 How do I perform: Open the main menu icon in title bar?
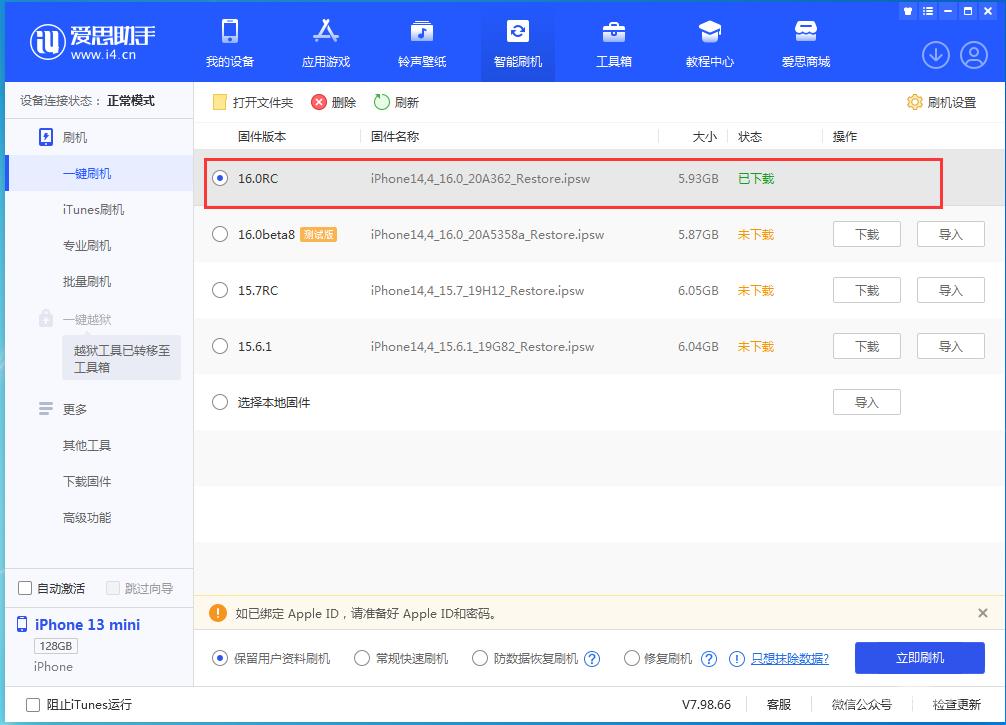(x=928, y=11)
